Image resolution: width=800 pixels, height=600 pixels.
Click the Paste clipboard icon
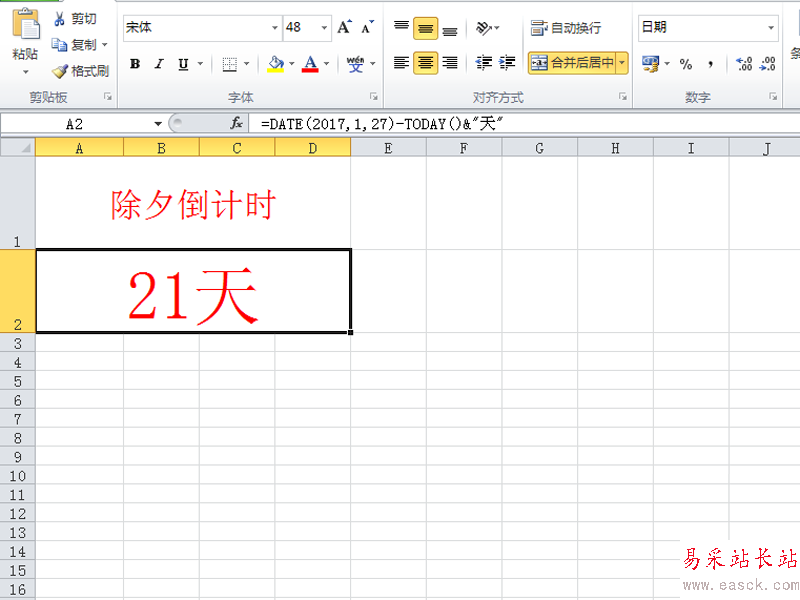[x=26, y=23]
